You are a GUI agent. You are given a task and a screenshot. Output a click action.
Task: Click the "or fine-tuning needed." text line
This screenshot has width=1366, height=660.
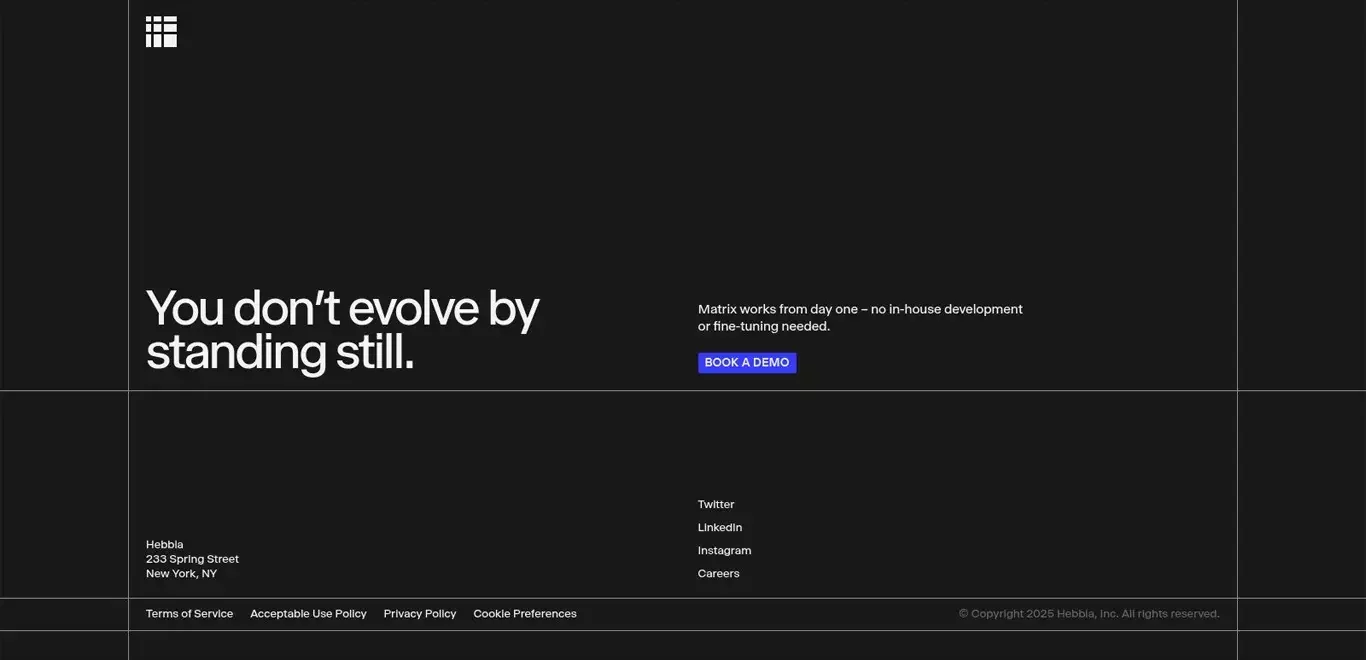(763, 327)
